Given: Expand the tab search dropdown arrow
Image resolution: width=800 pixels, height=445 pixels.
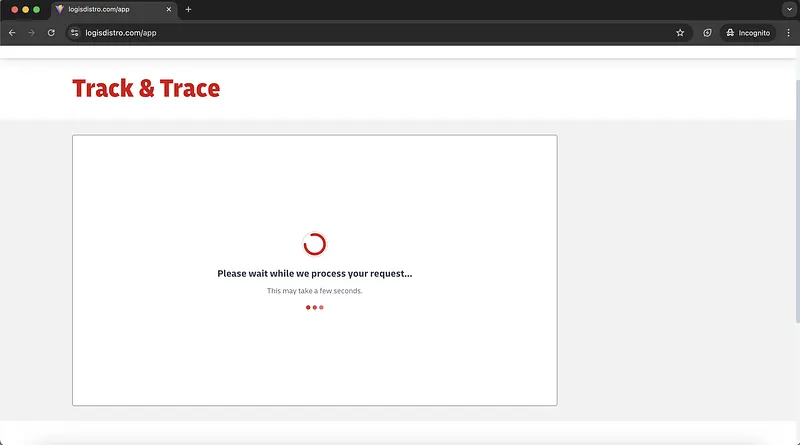Looking at the screenshot, I should pyautogui.click(x=789, y=9).
